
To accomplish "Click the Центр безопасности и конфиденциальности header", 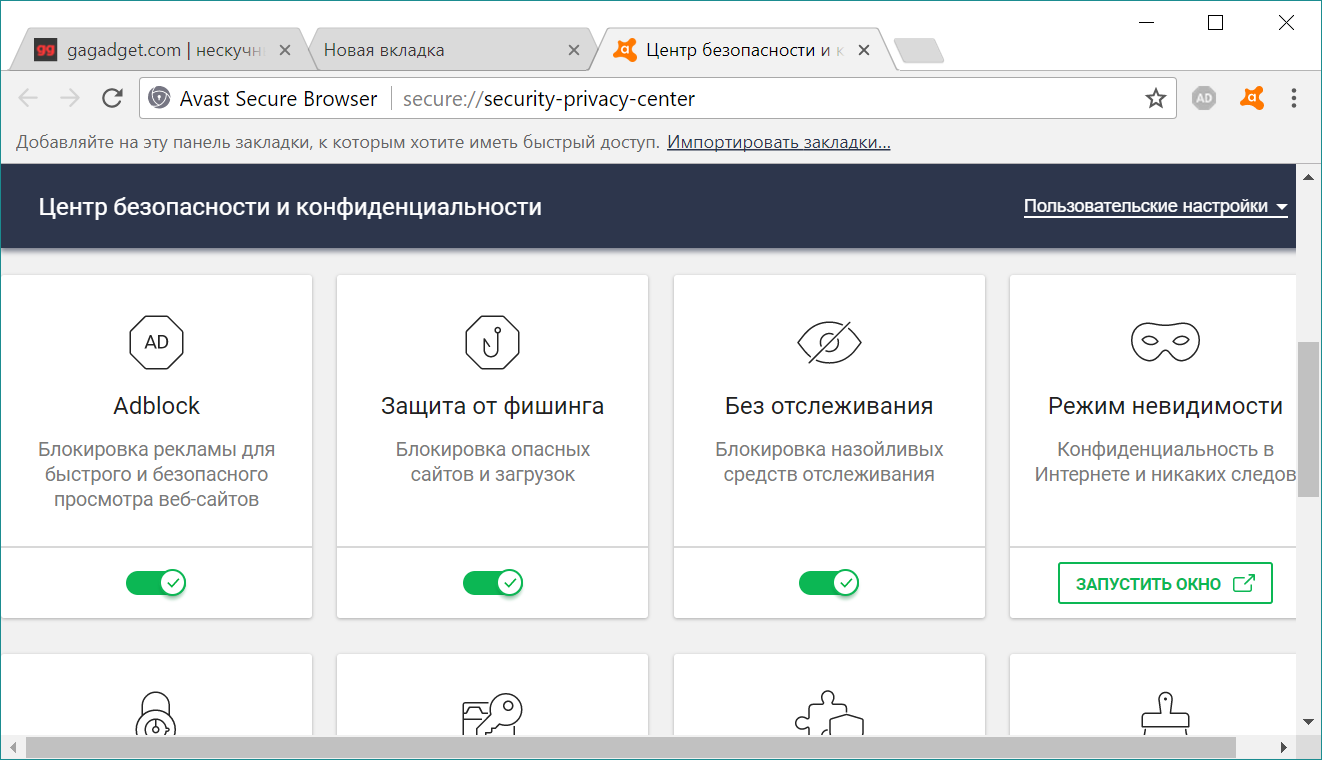I will pyautogui.click(x=290, y=207).
